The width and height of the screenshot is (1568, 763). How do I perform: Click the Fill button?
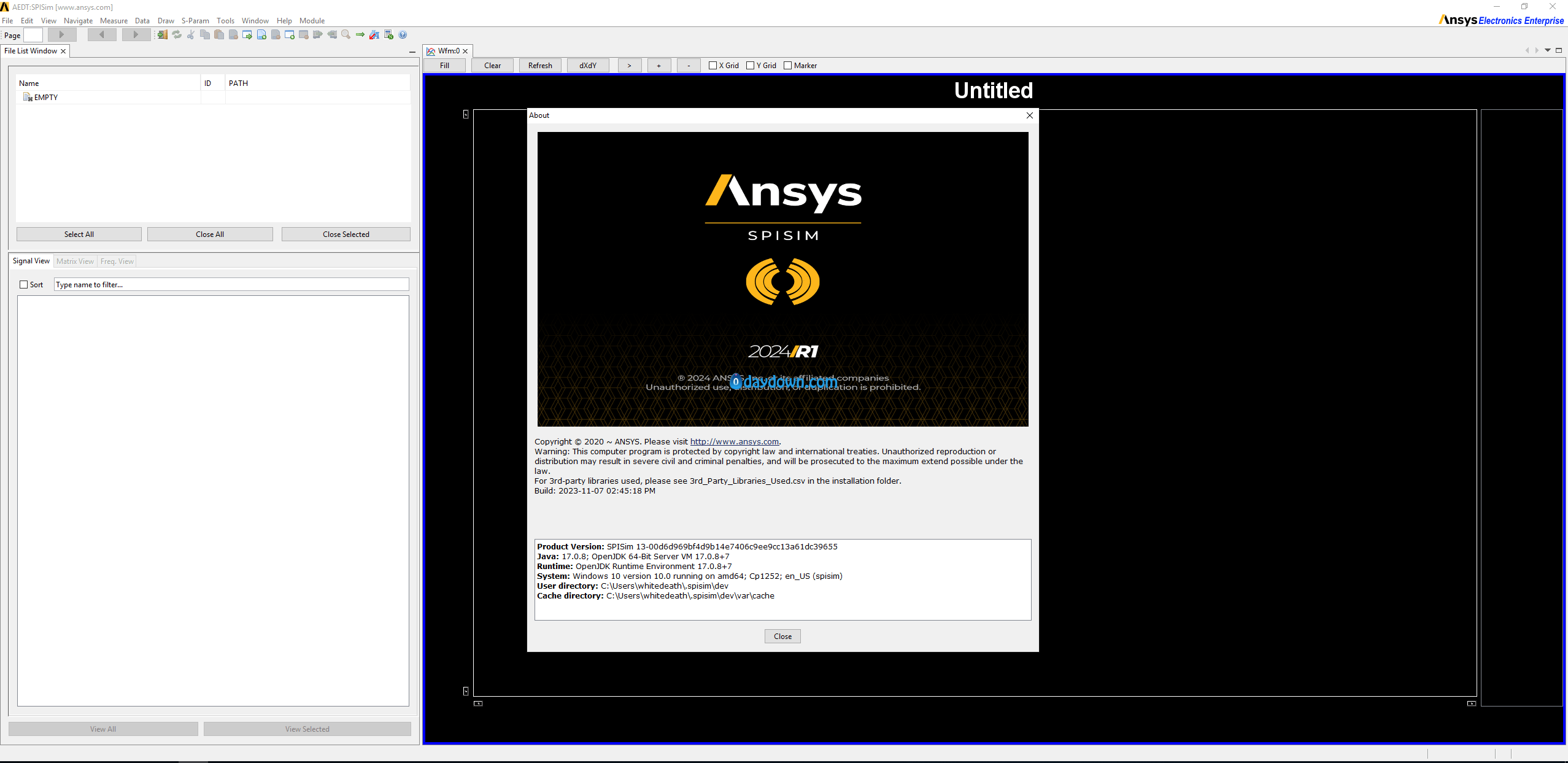pyautogui.click(x=444, y=66)
